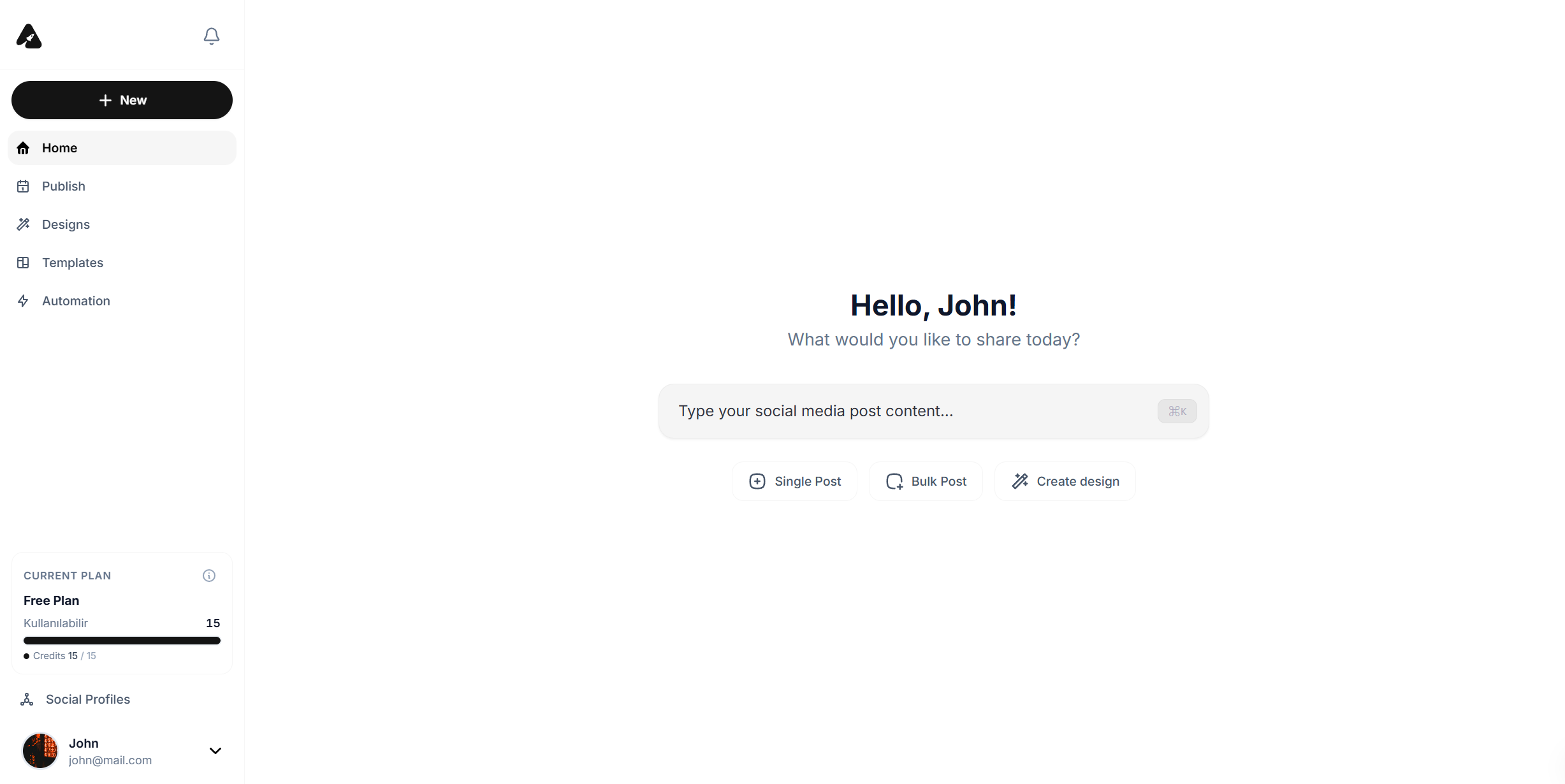Focus the social media post content field
This screenshot has height=784, width=1565.
pyautogui.click(x=934, y=411)
